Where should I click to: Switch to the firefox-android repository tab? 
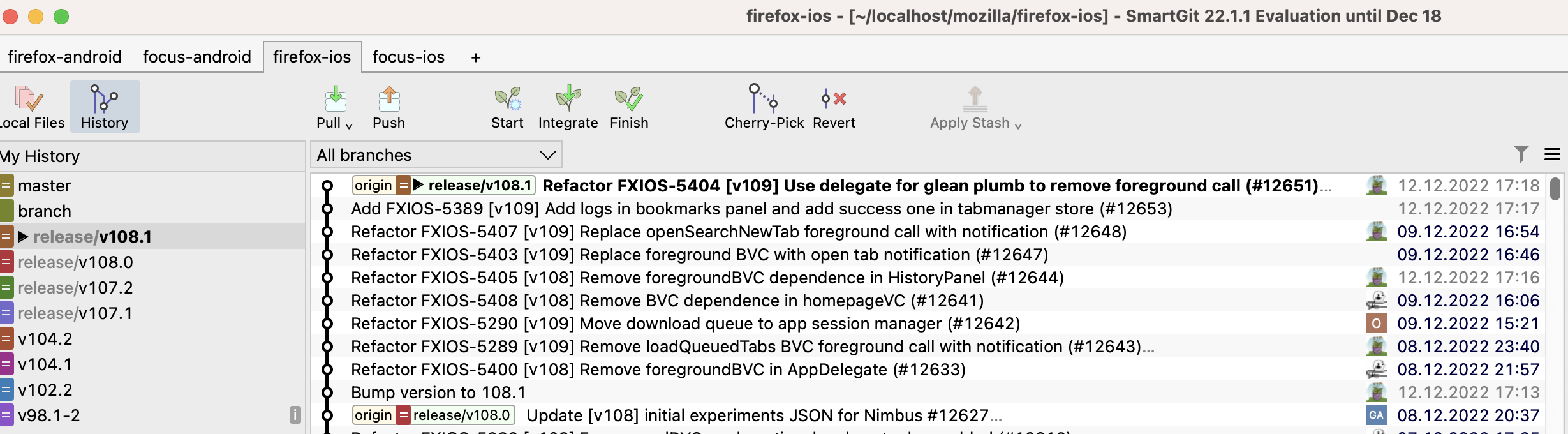pyautogui.click(x=64, y=57)
